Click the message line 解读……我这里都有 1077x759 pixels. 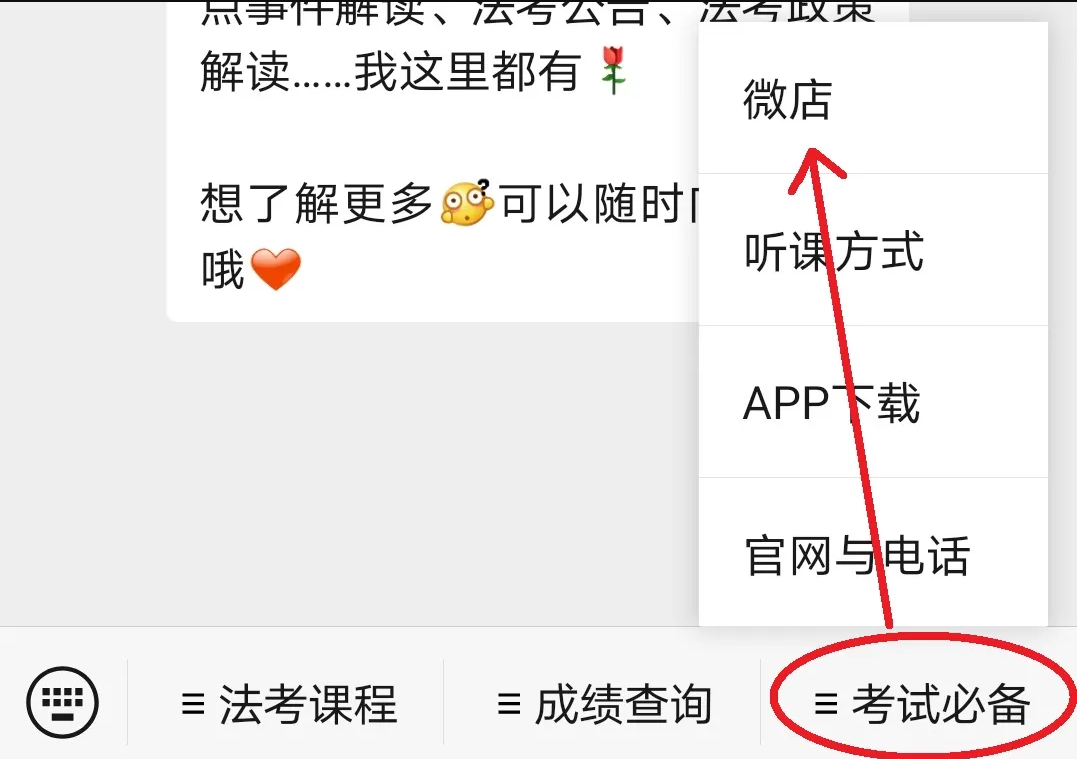pyautogui.click(x=389, y=71)
